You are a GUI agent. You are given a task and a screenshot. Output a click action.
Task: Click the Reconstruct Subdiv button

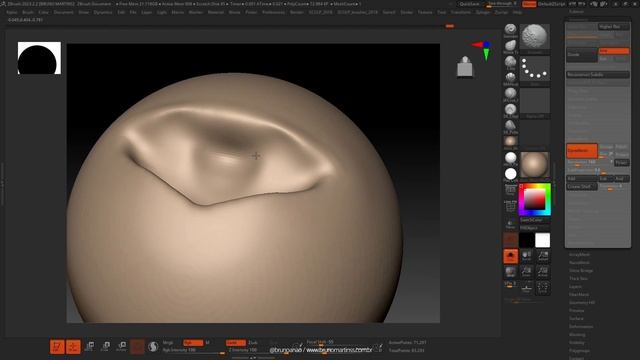click(x=598, y=75)
